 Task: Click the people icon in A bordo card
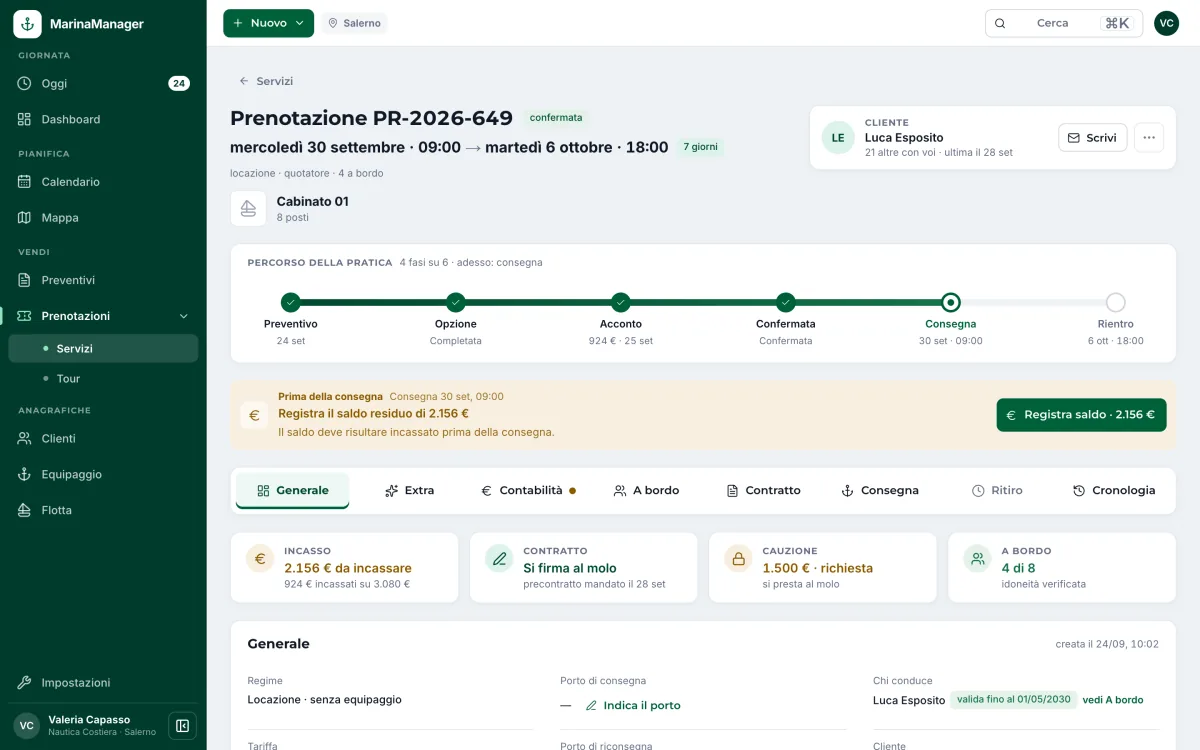click(977, 559)
